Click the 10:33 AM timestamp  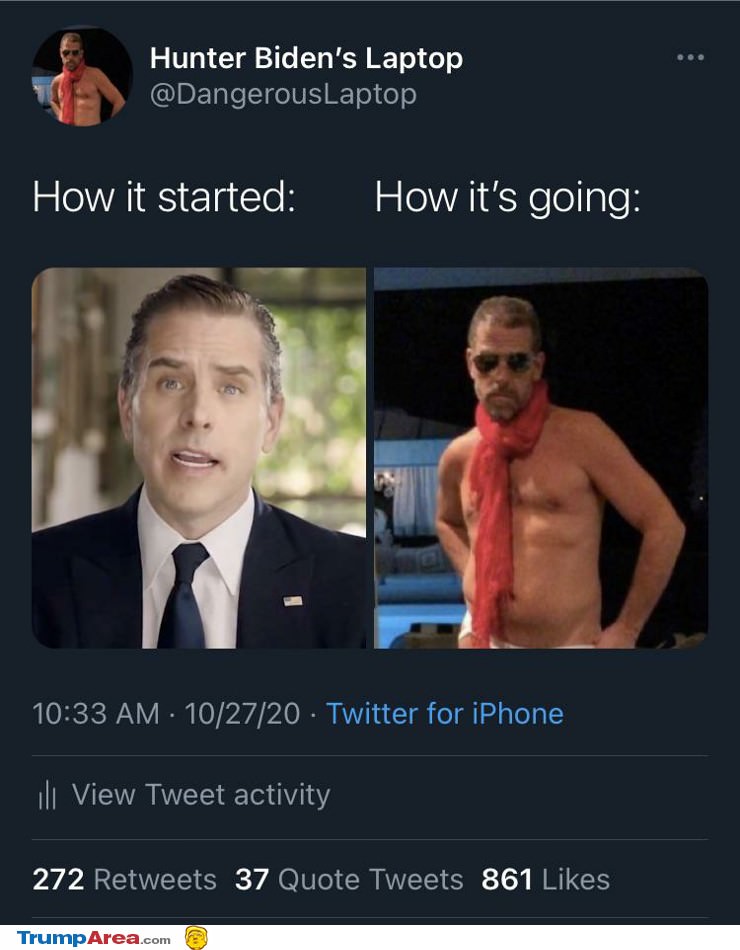88,714
